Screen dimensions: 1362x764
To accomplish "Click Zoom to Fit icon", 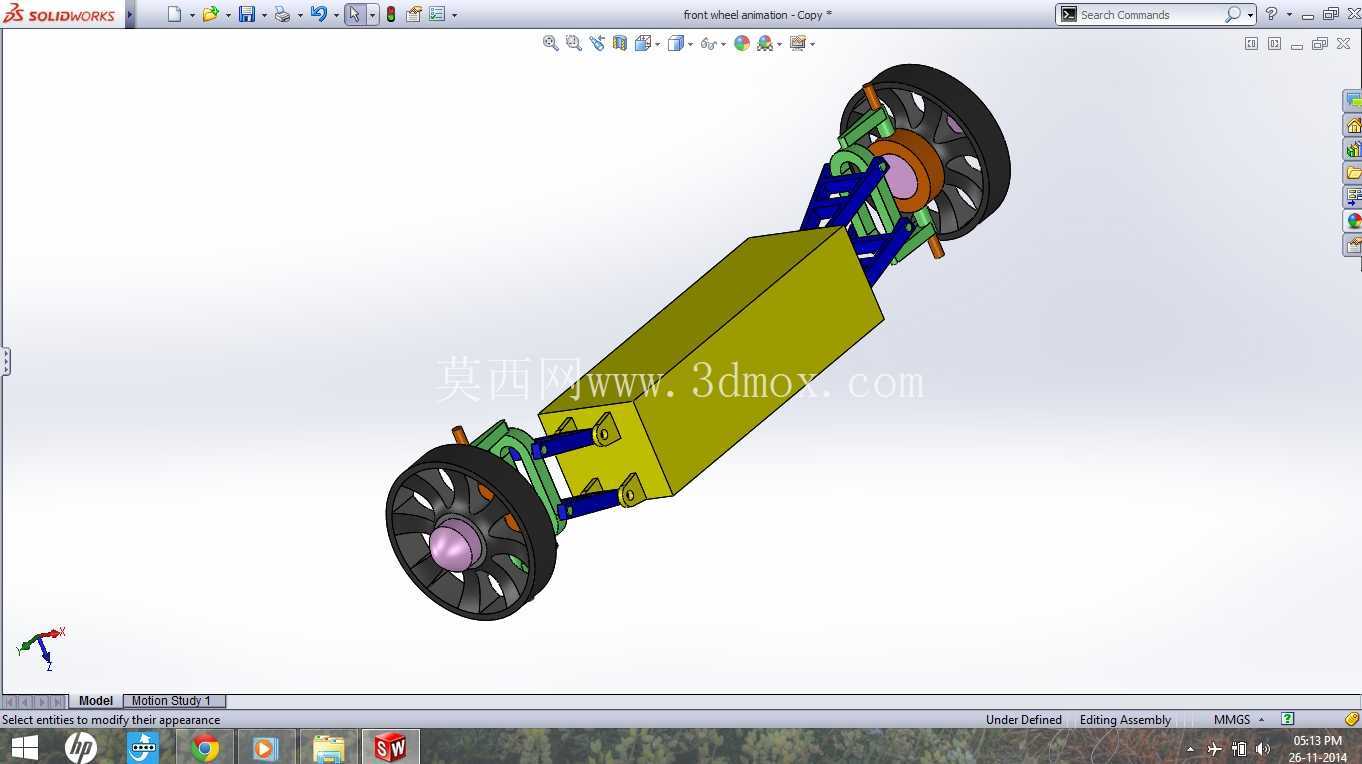I will pyautogui.click(x=550, y=43).
